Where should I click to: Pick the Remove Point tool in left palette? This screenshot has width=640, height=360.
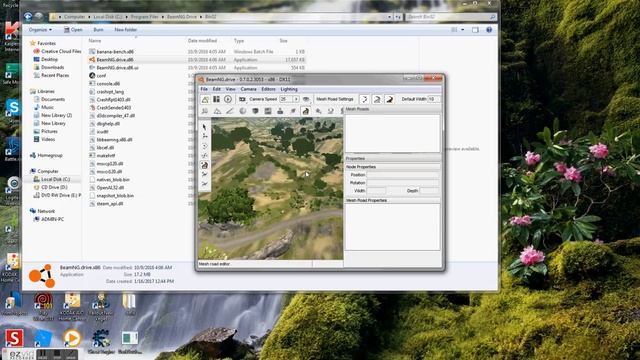point(204,184)
